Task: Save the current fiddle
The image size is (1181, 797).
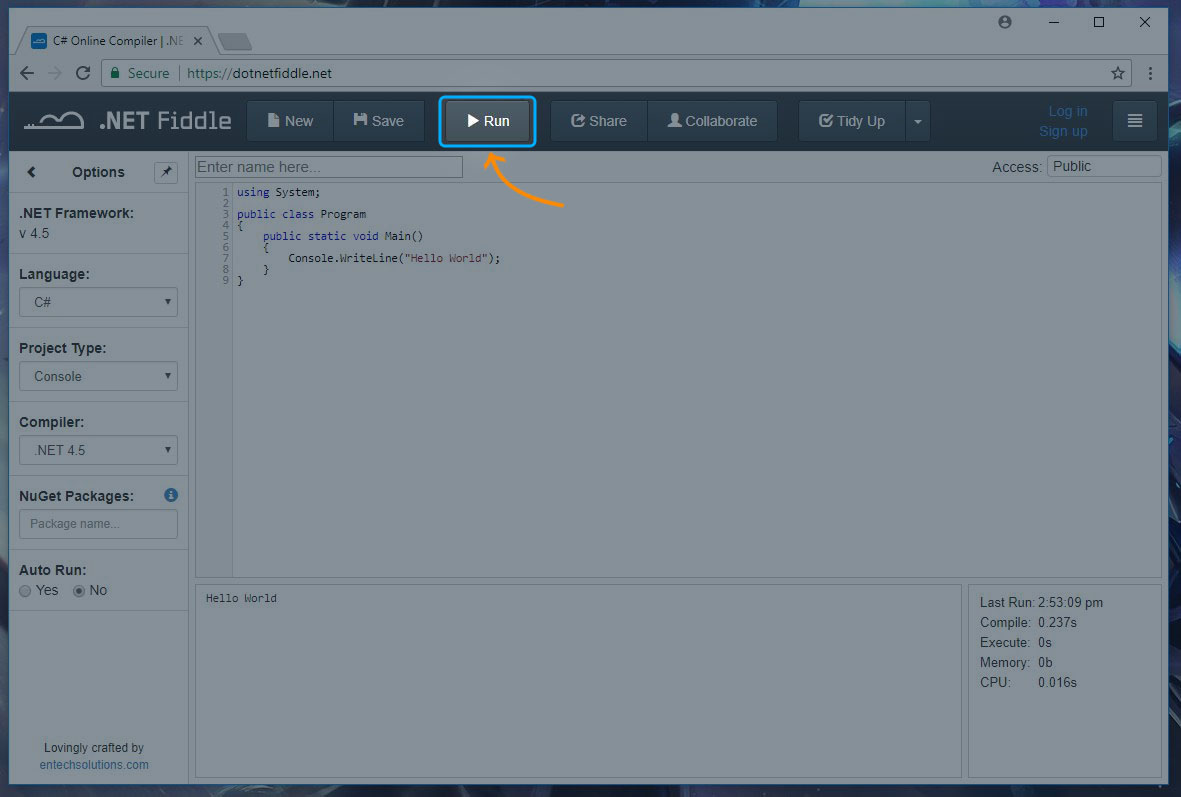Action: [x=378, y=121]
